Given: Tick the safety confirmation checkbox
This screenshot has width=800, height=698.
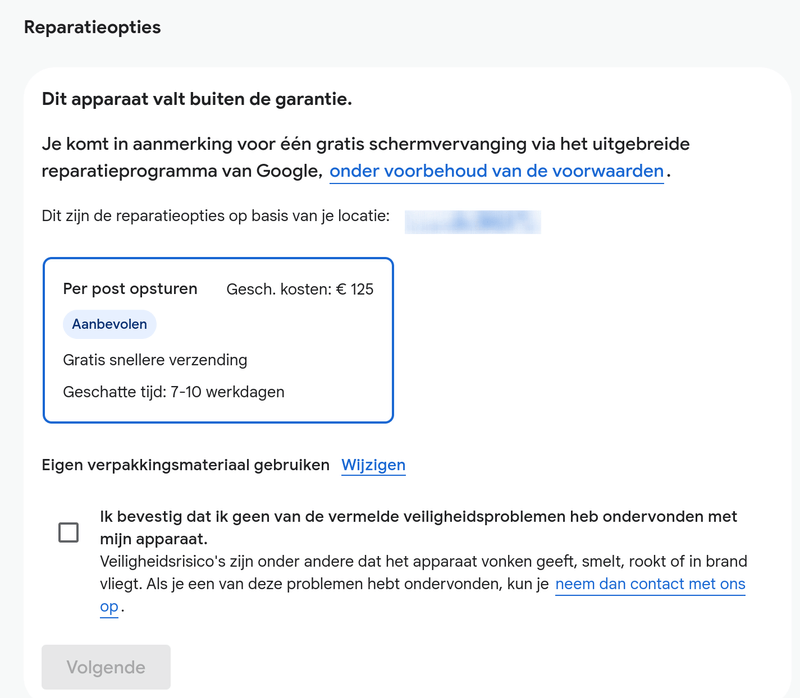Looking at the screenshot, I should pyautogui.click(x=68, y=532).
